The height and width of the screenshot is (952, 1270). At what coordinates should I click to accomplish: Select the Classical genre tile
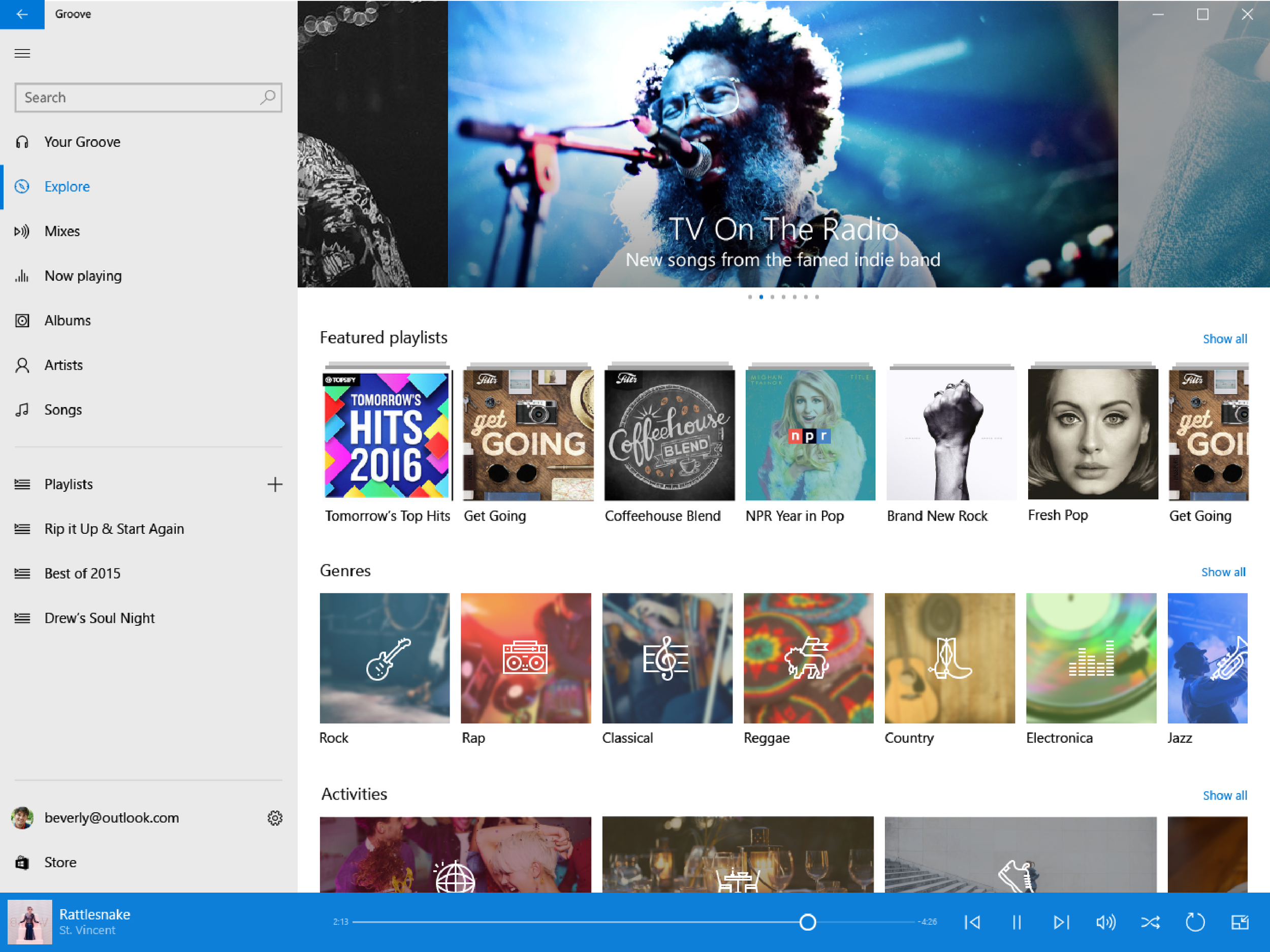click(667, 658)
